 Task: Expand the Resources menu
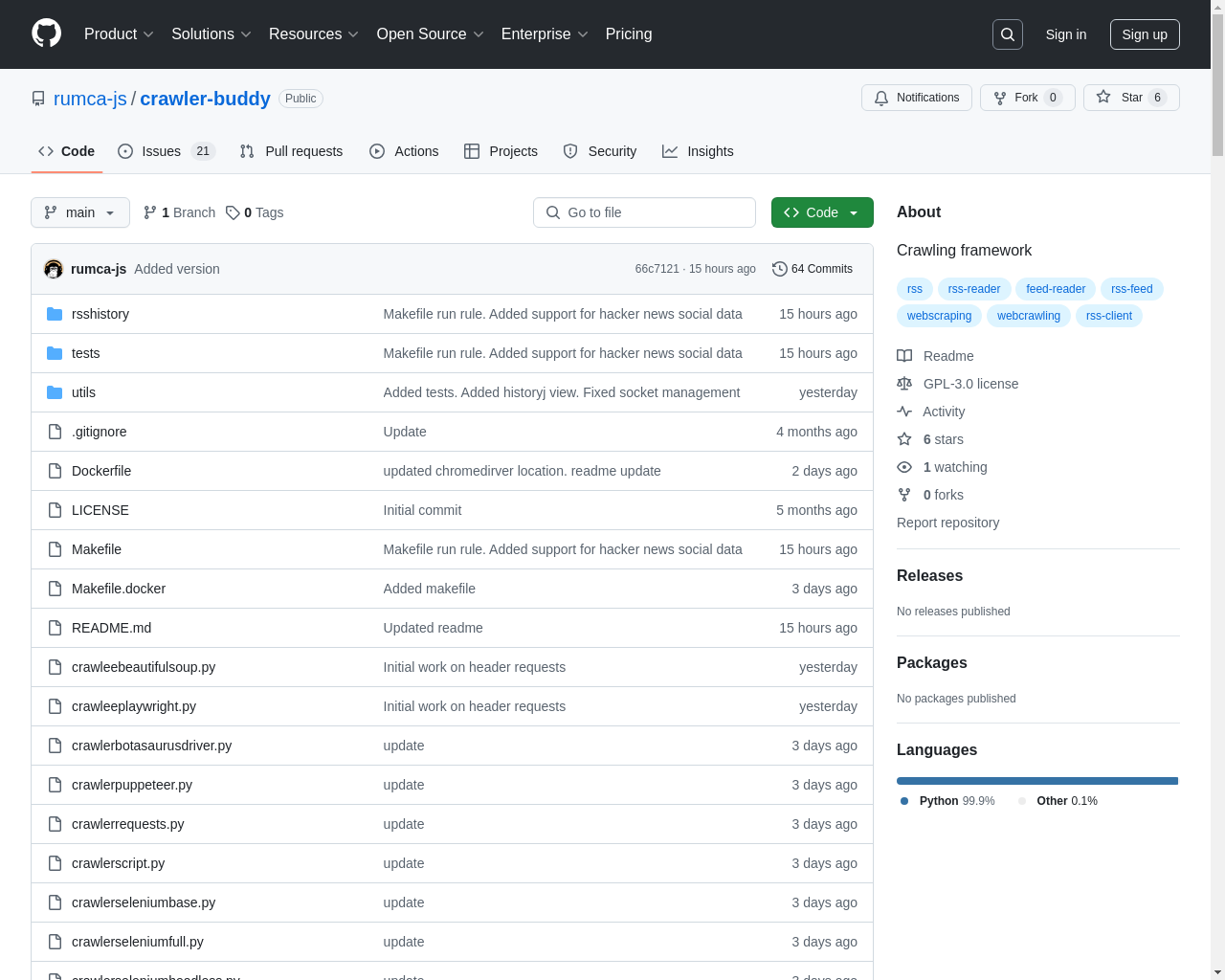314,34
